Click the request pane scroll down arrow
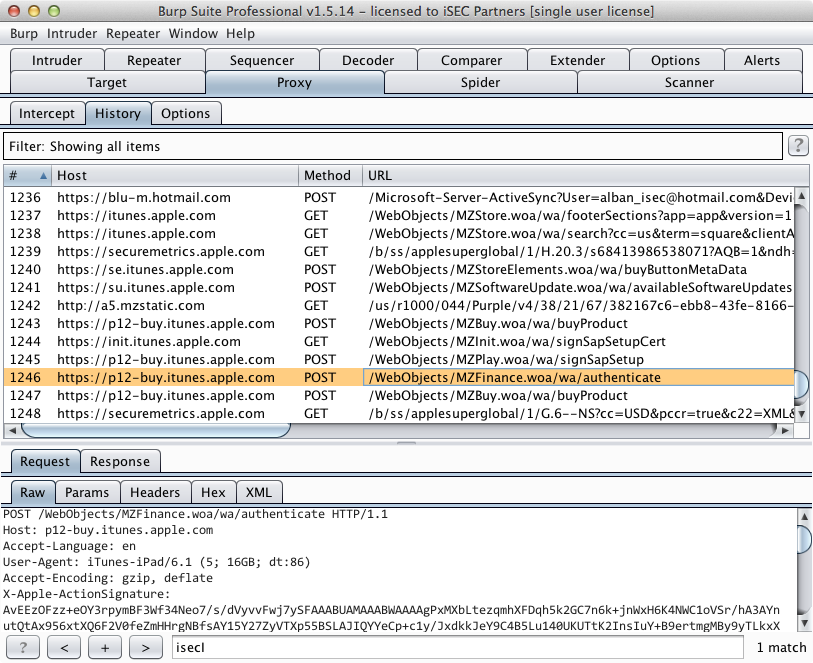This screenshot has height=663, width=813. point(804,623)
